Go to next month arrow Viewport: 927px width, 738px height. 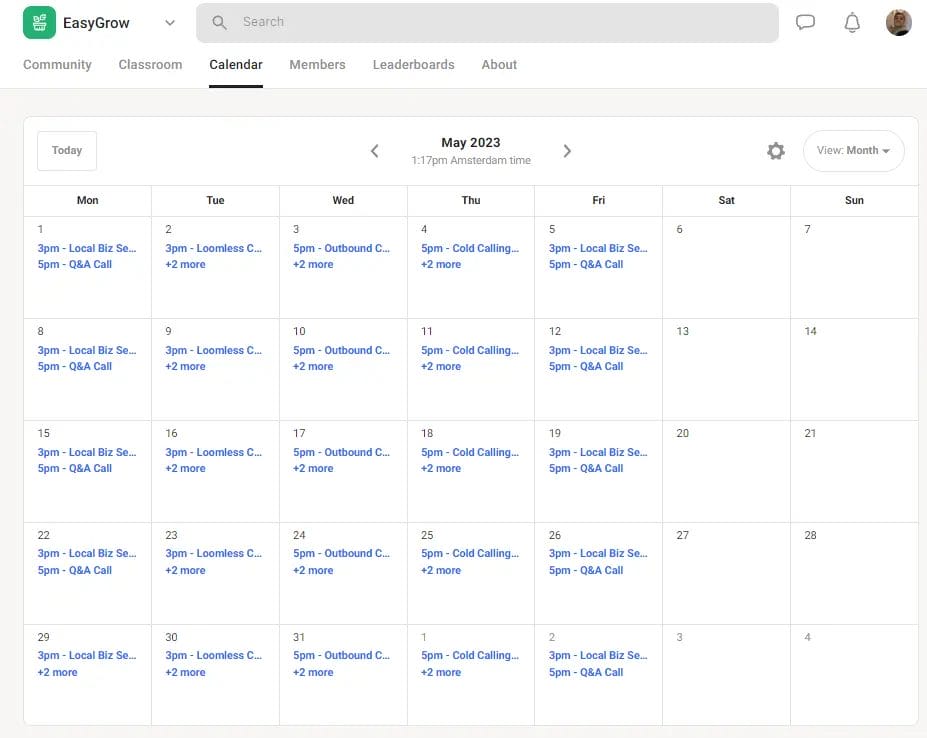tap(567, 151)
